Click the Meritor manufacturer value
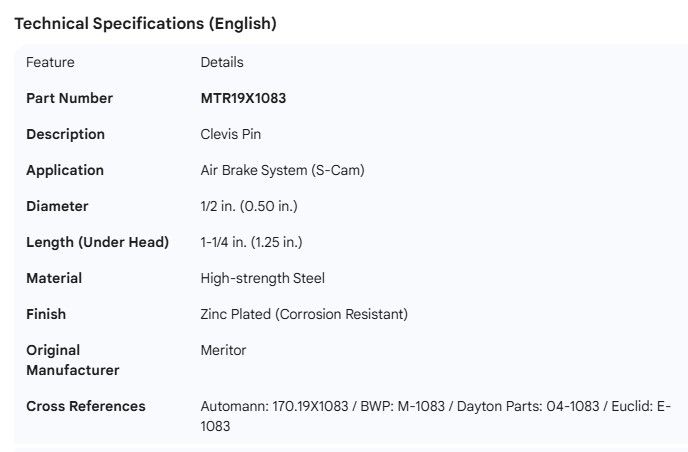This screenshot has height=452, width=688. (223, 350)
